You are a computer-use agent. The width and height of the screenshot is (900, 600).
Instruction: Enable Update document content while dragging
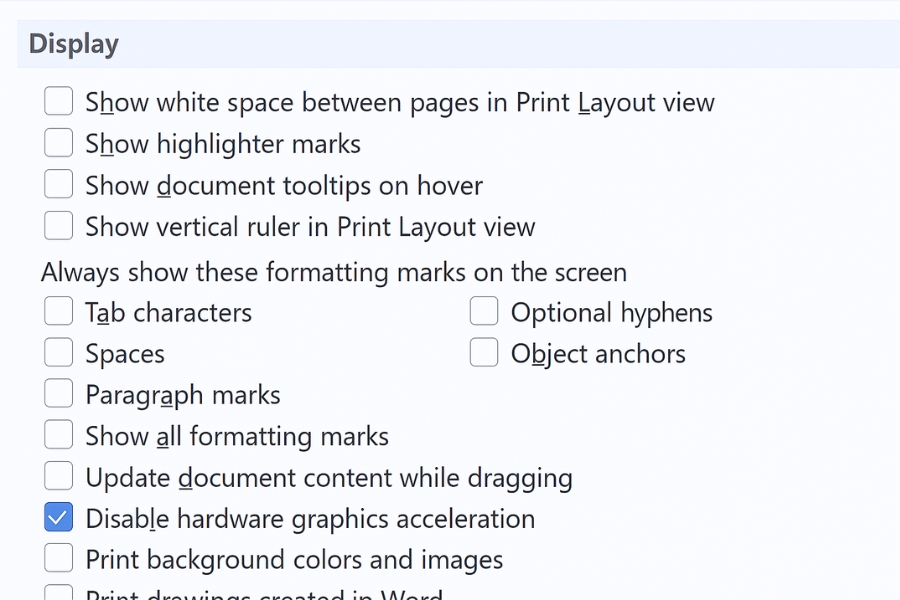59,477
